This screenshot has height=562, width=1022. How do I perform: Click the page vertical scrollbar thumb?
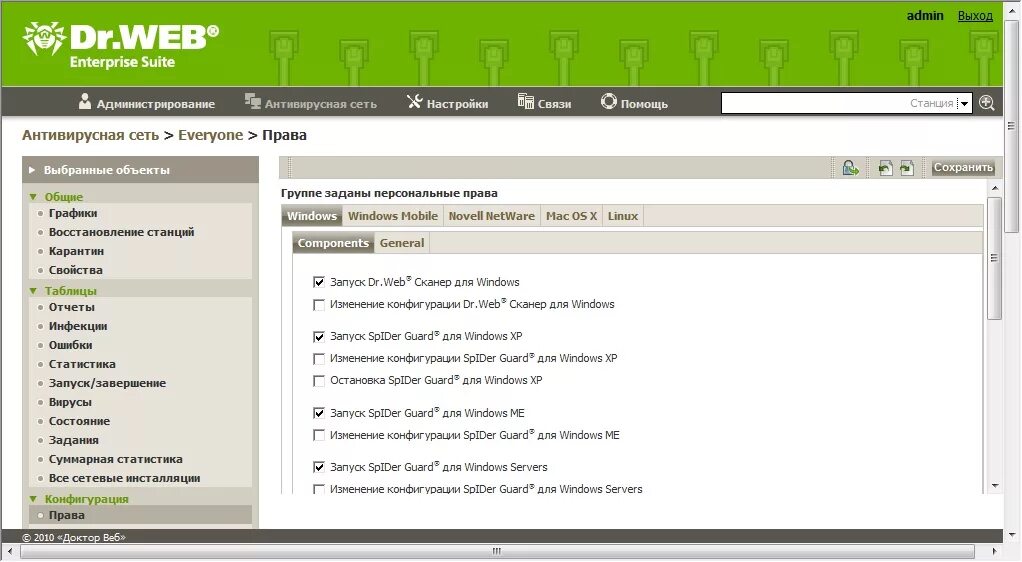(1012, 126)
